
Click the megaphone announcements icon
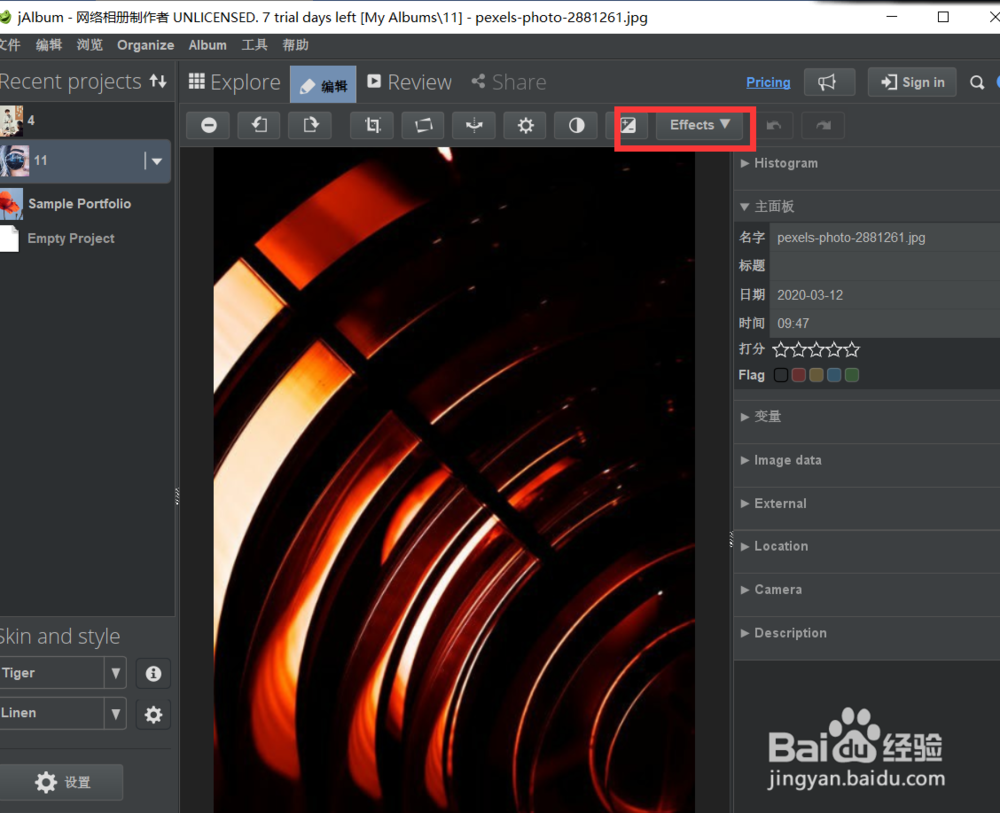828,82
